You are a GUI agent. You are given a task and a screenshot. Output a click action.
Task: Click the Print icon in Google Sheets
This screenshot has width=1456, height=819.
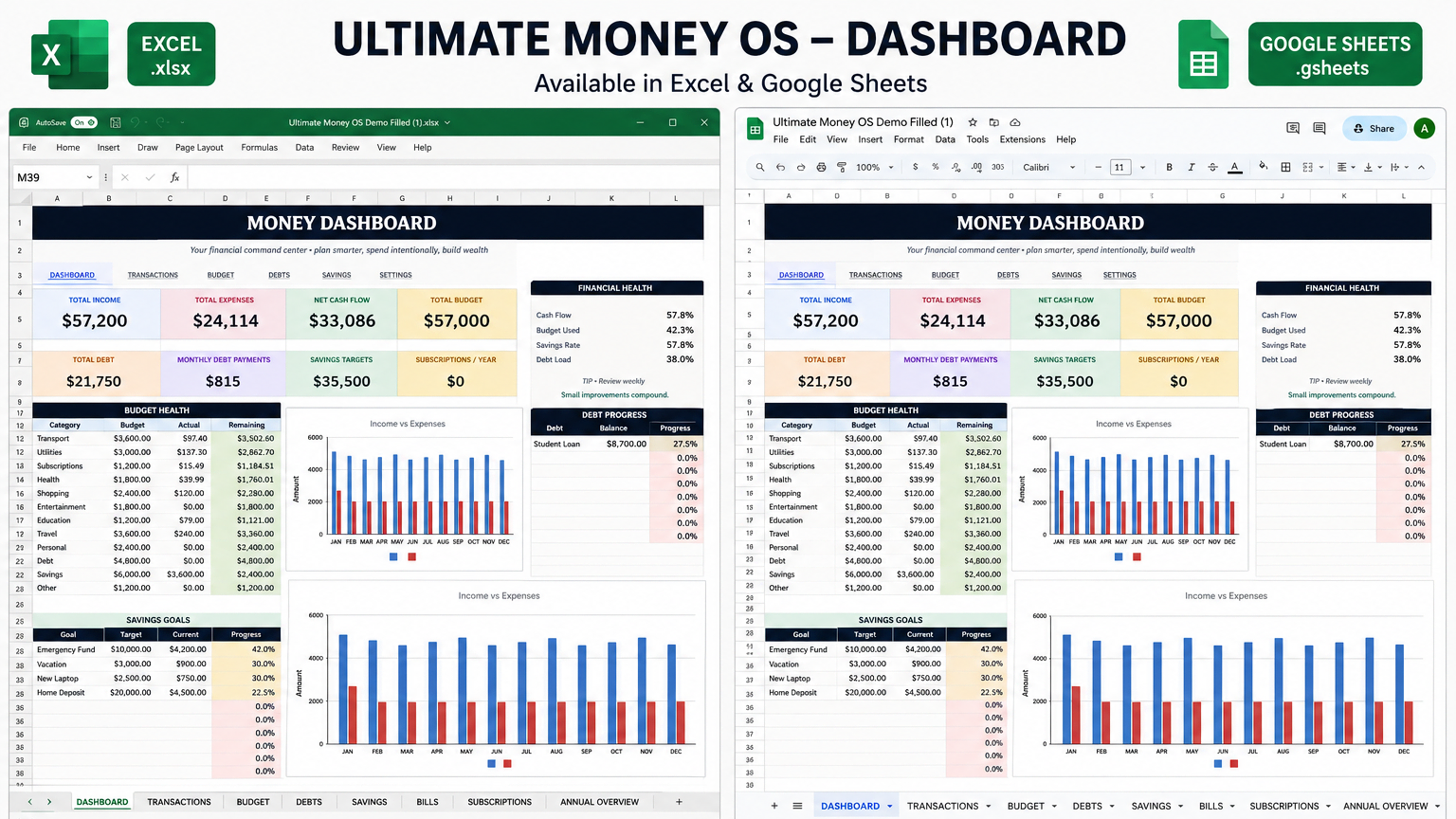point(821,167)
